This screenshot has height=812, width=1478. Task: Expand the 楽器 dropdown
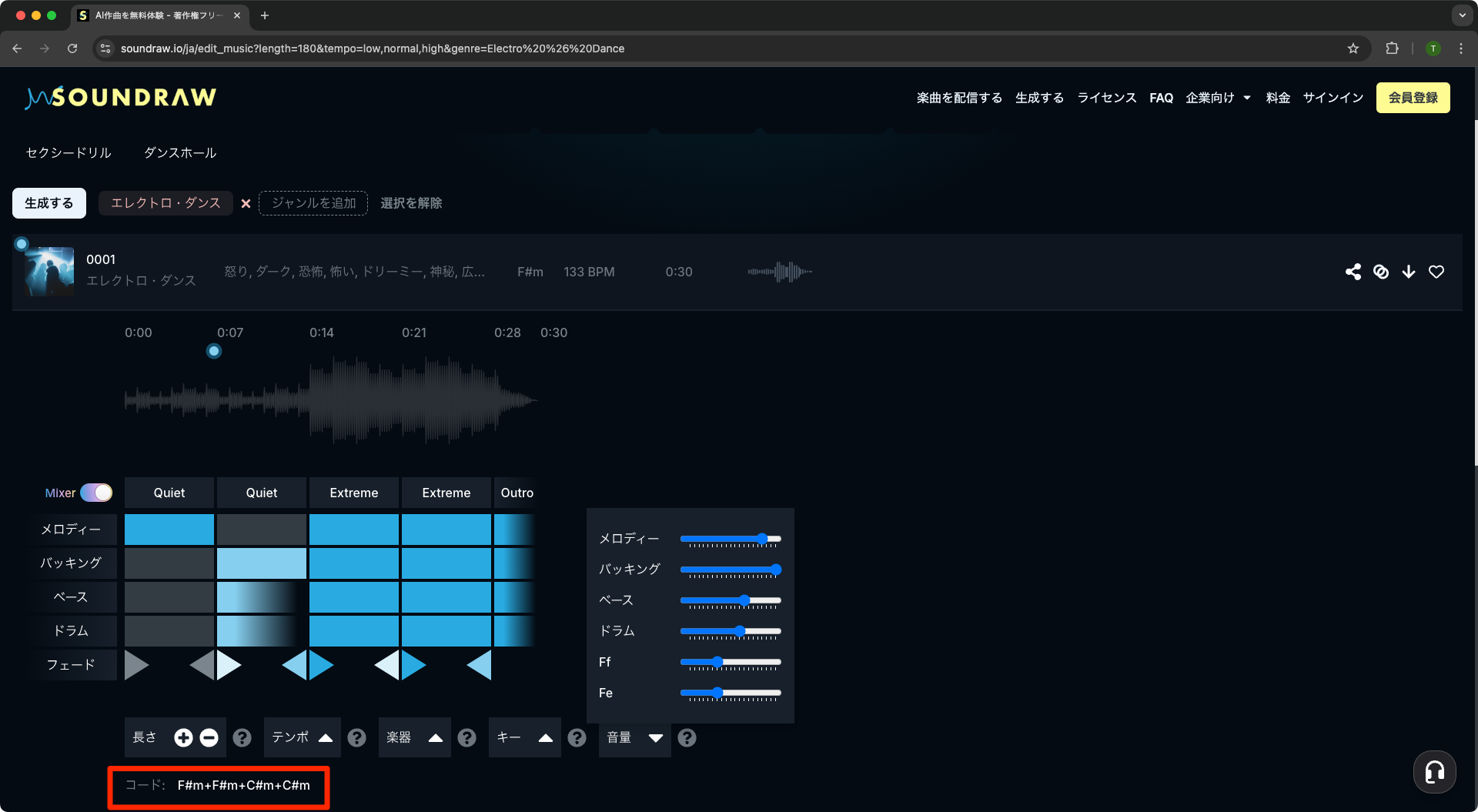[414, 737]
